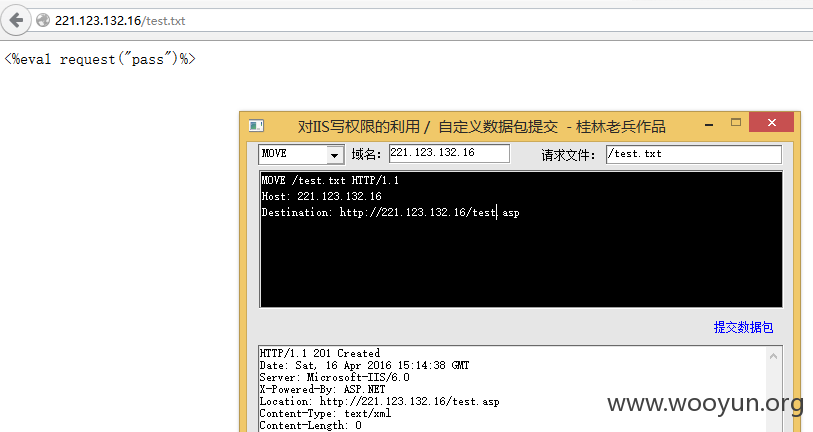Click the eval request code on the page

[100, 59]
